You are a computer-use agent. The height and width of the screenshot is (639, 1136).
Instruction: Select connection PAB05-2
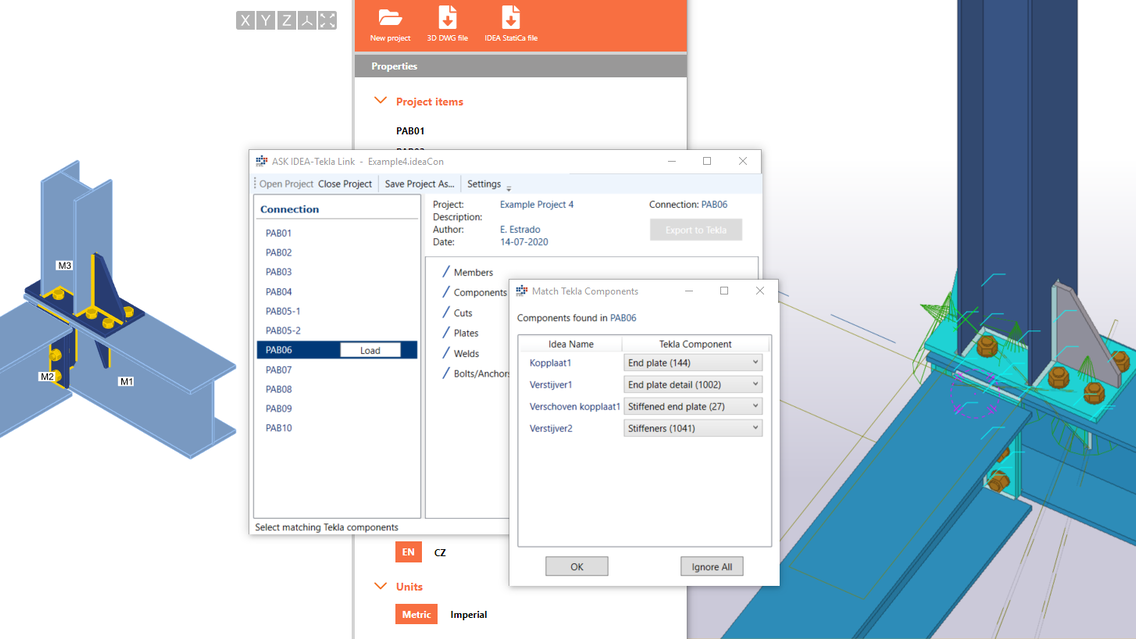tap(283, 330)
